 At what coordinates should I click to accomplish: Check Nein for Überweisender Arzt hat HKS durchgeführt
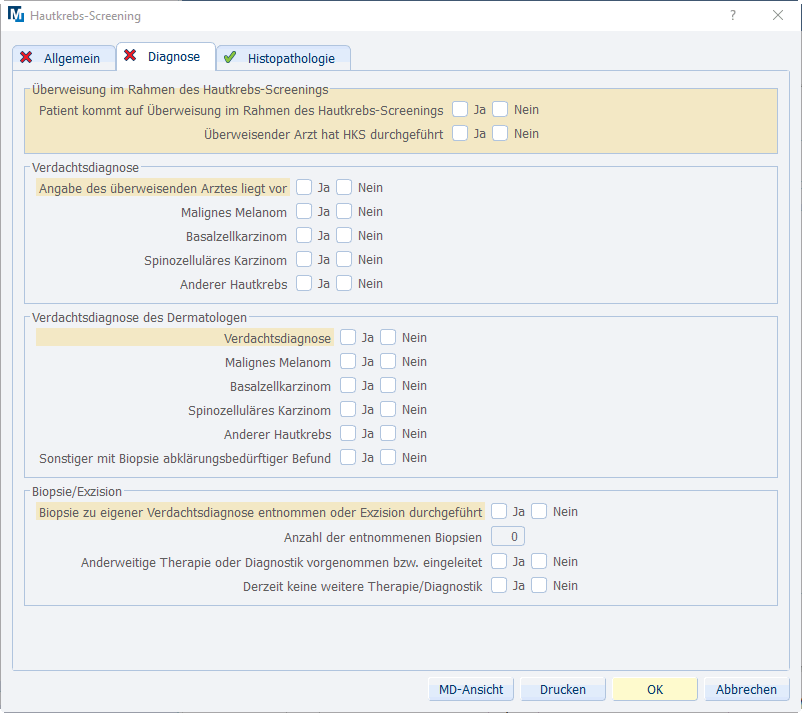point(500,133)
